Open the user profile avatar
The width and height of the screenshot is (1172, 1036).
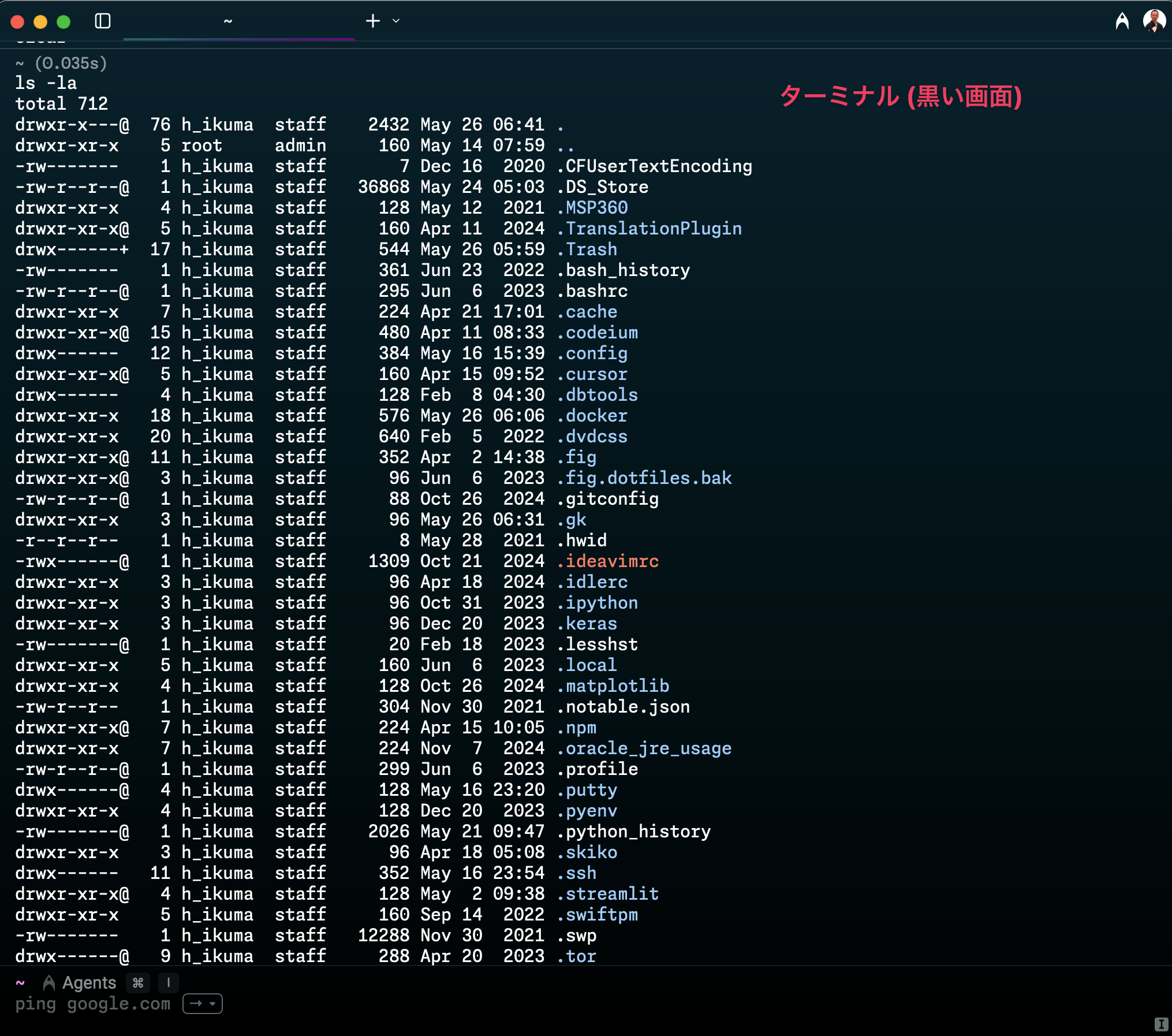1154,21
